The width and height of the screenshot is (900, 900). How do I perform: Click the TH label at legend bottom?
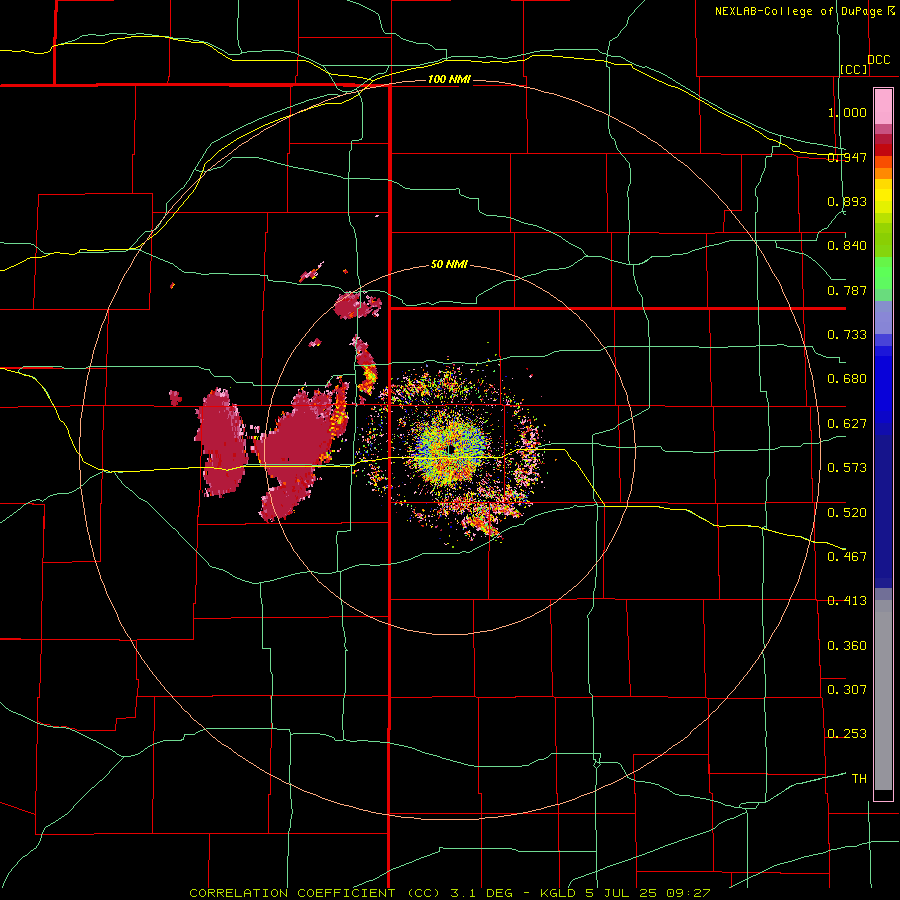[859, 779]
